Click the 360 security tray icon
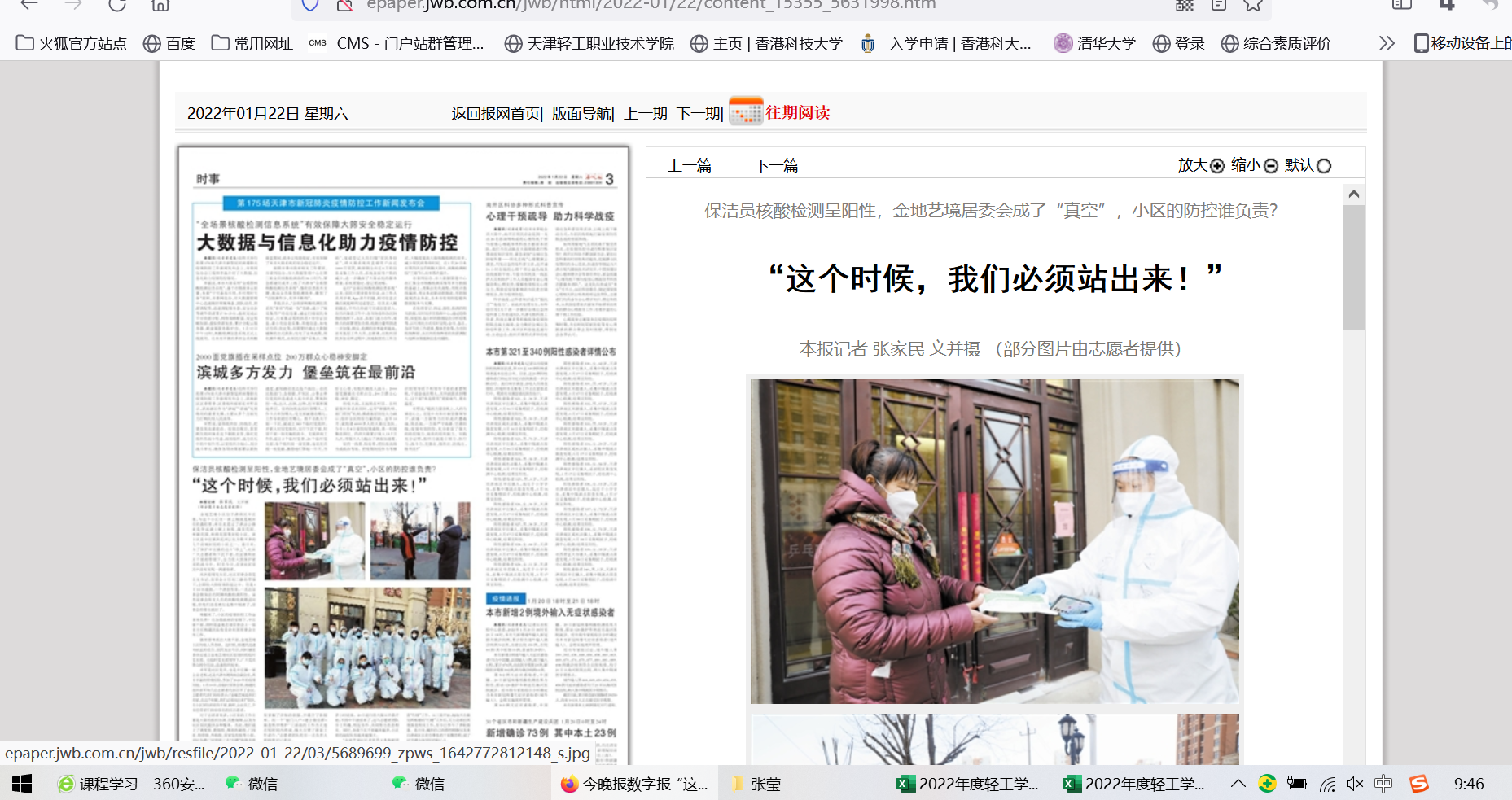Image resolution: width=1512 pixels, height=800 pixels. click(x=1267, y=784)
